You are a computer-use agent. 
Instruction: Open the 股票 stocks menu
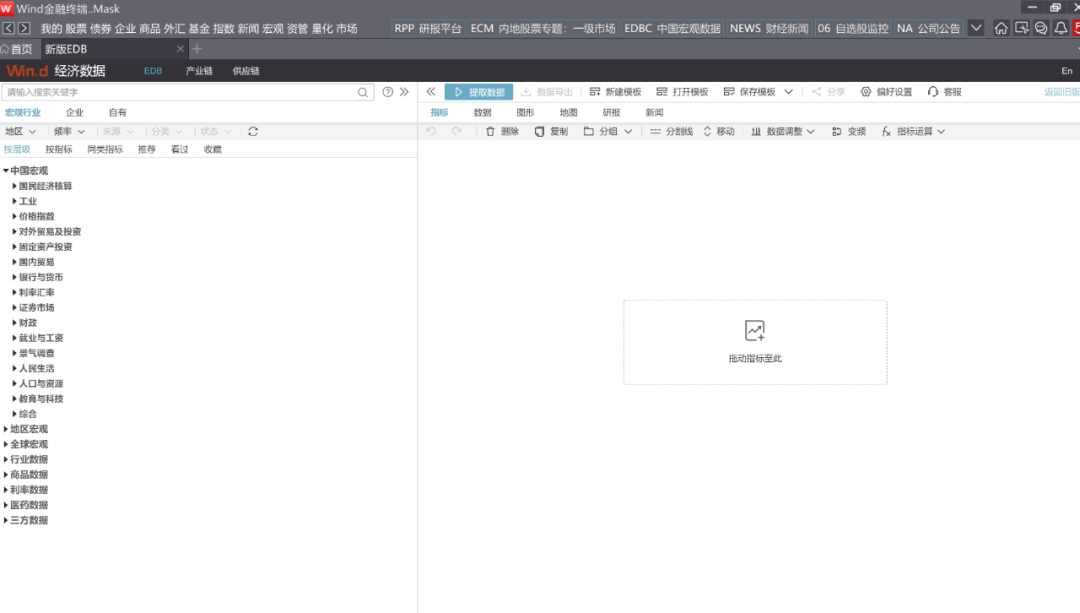click(76, 28)
